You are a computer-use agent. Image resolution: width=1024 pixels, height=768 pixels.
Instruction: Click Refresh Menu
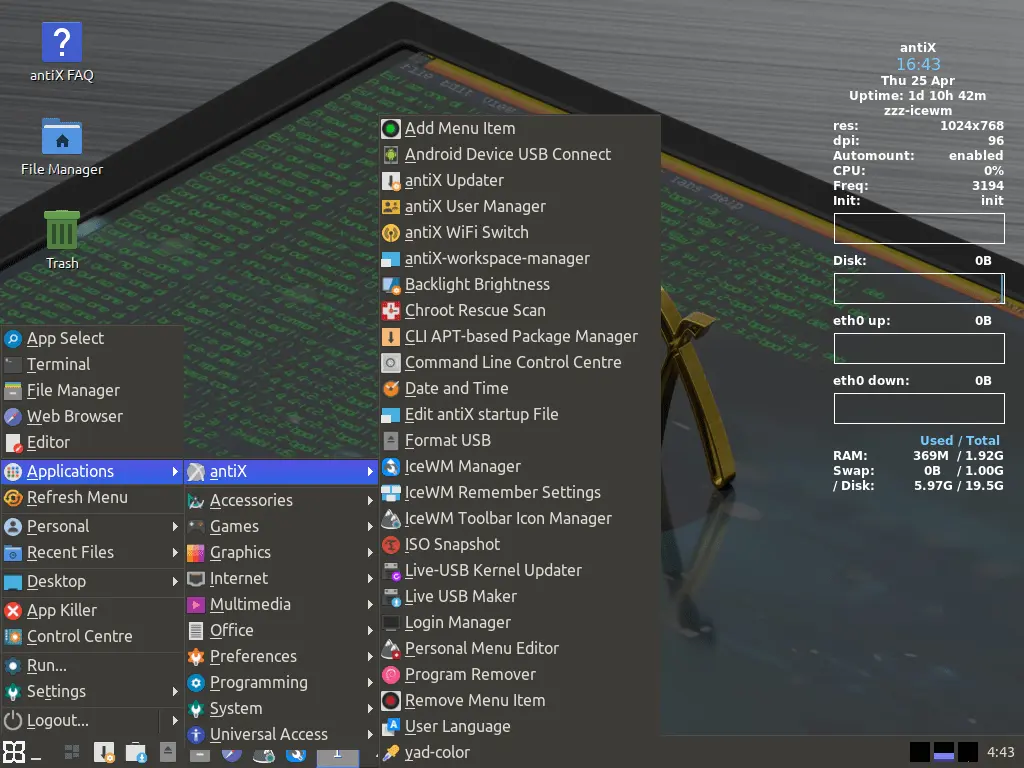(x=91, y=498)
